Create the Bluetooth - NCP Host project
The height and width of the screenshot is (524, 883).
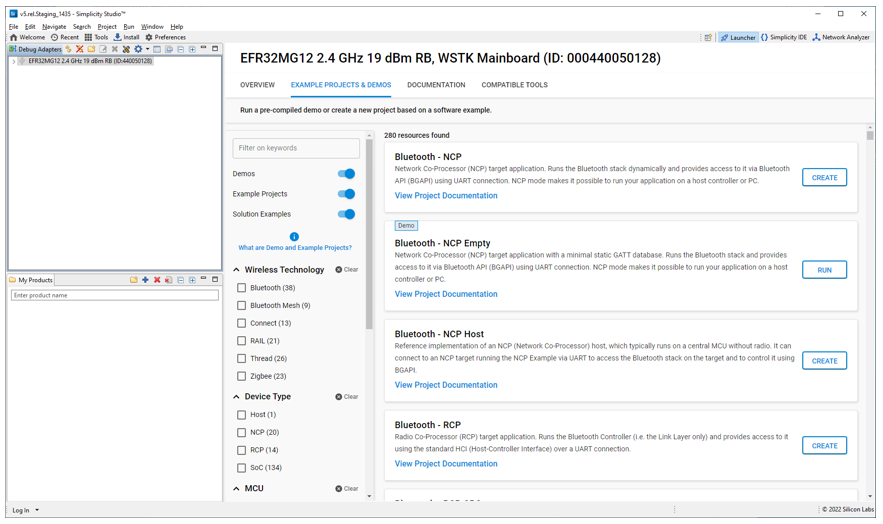click(824, 361)
